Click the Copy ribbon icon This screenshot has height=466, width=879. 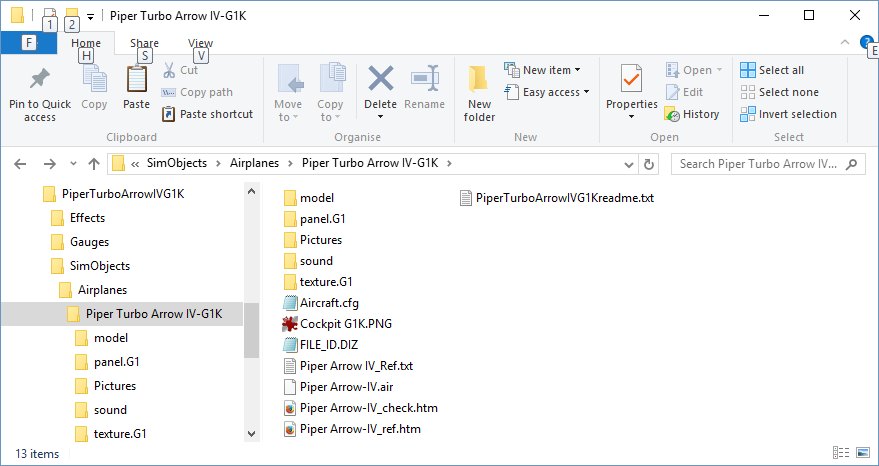(94, 79)
